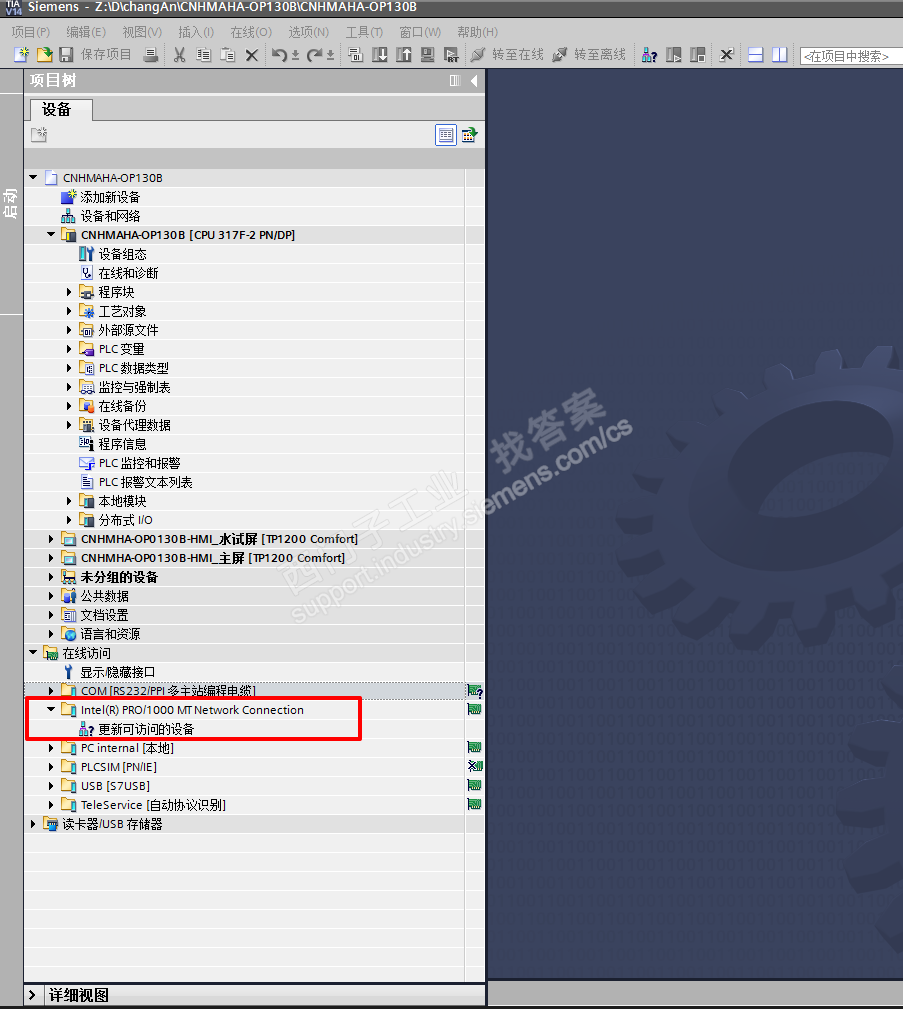Expand the 读卡器/USB 存储器 node

click(x=33, y=824)
